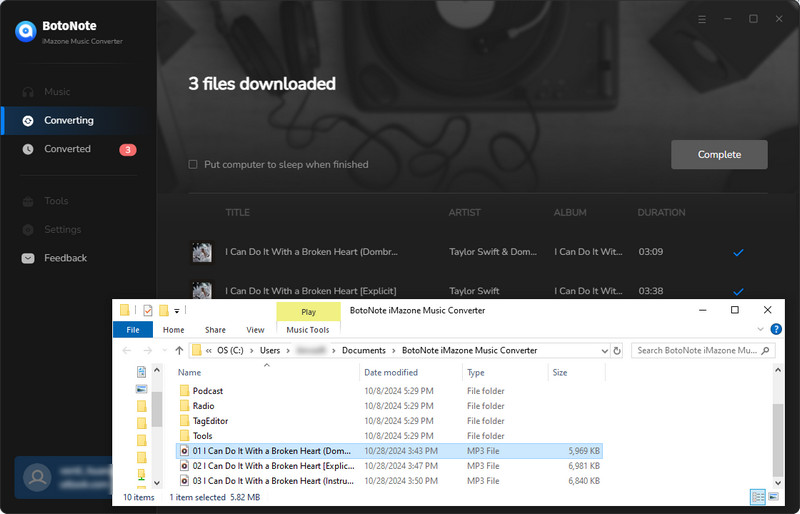
Task: Click OS (C:) in the address breadcrumb
Action: point(230,350)
